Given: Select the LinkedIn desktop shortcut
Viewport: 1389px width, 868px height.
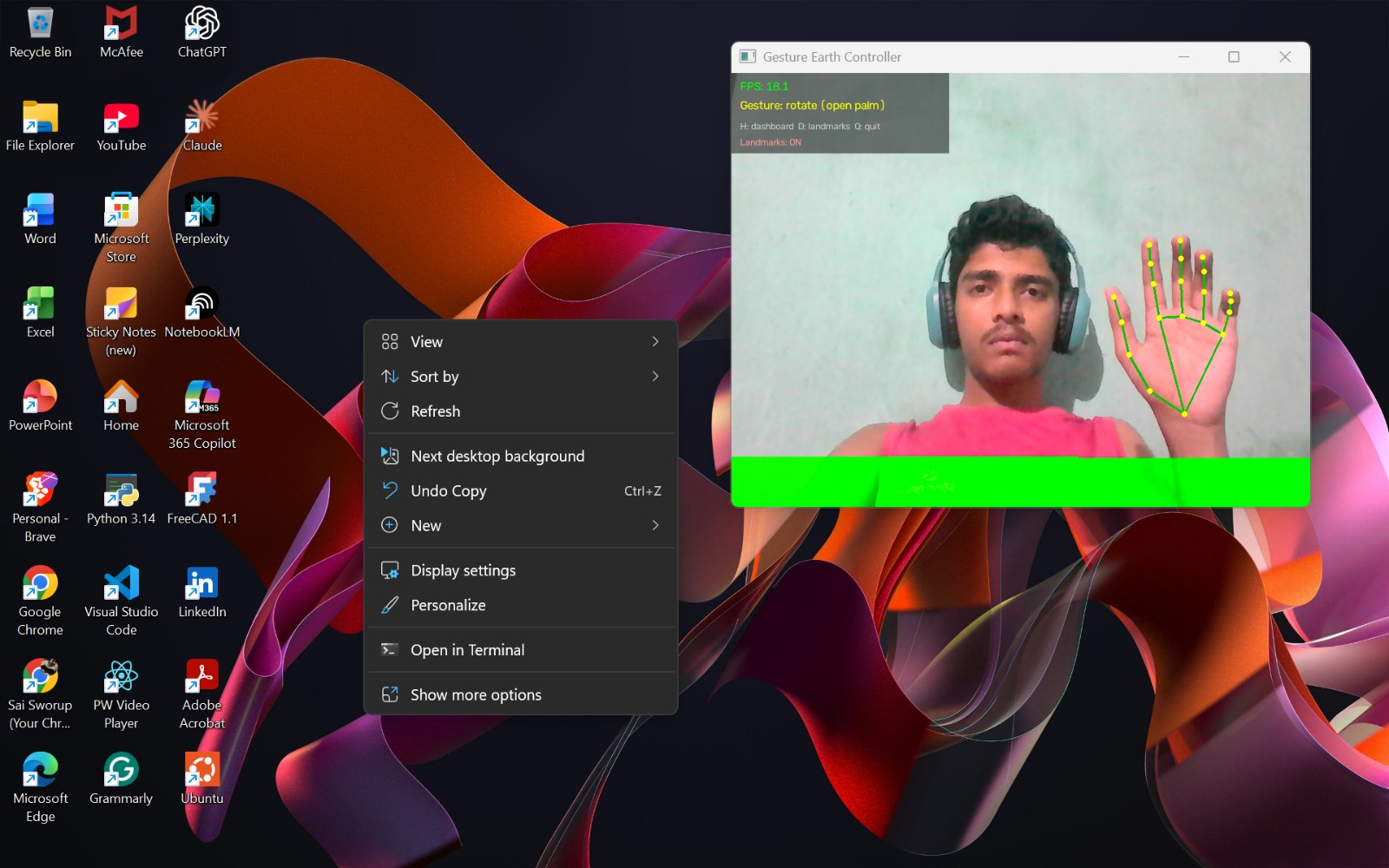Looking at the screenshot, I should [202, 593].
